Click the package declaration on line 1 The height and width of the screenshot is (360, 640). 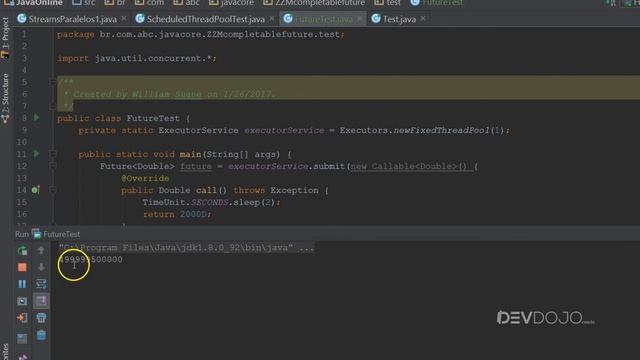click(x=201, y=34)
